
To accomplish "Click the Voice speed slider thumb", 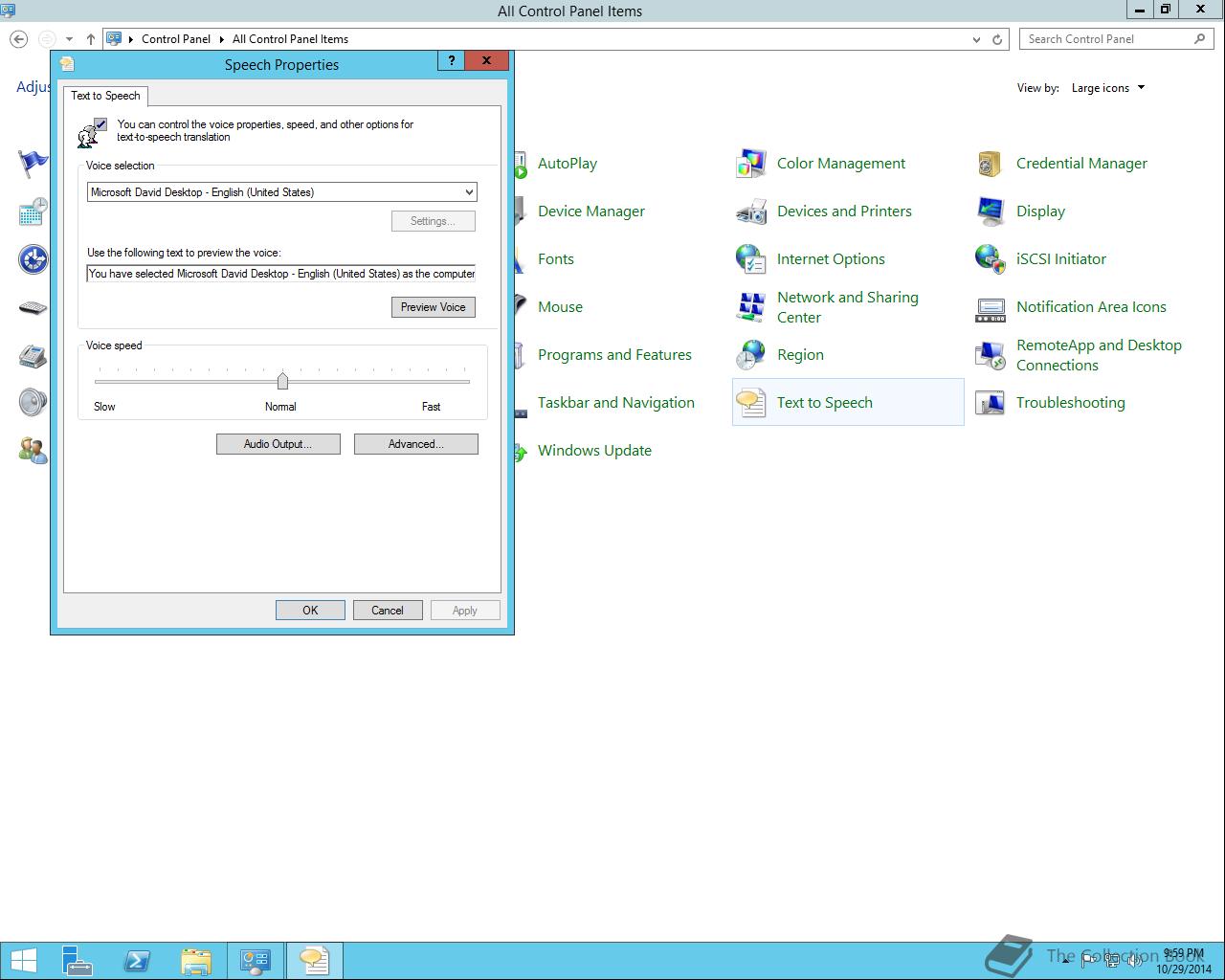I will [x=282, y=381].
